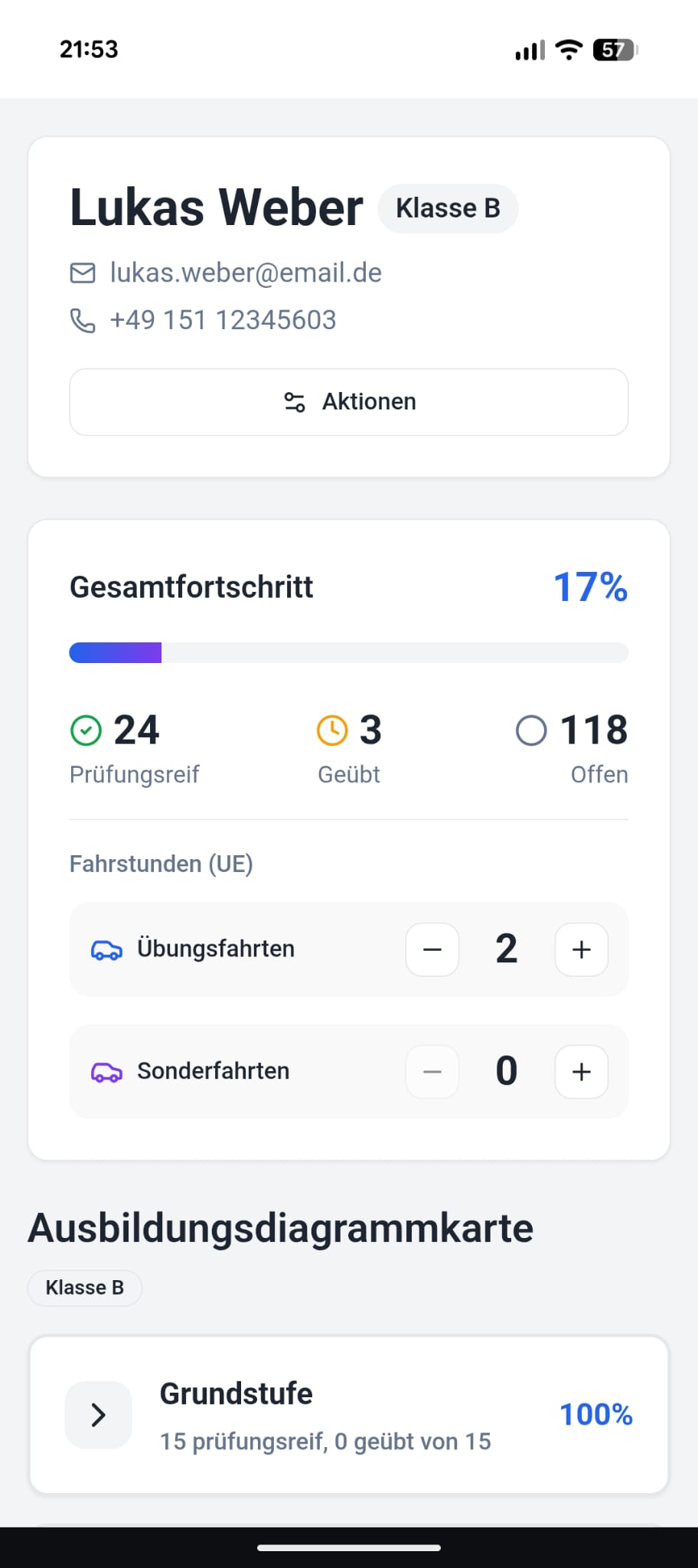Decrease Übungsfahrten count with minus
This screenshot has height=1568, width=698.
point(432,950)
